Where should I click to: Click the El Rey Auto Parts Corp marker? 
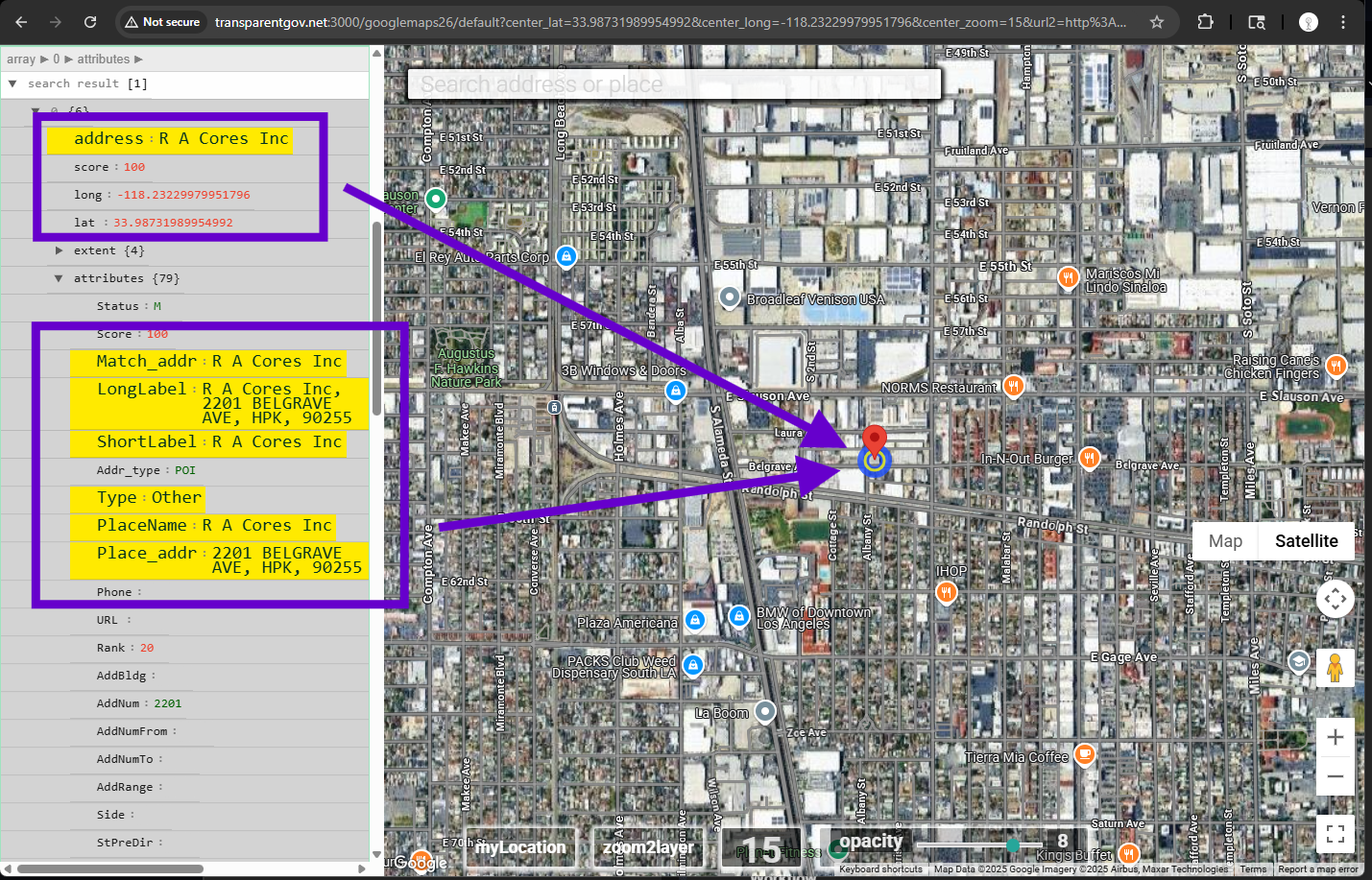pyautogui.click(x=566, y=256)
